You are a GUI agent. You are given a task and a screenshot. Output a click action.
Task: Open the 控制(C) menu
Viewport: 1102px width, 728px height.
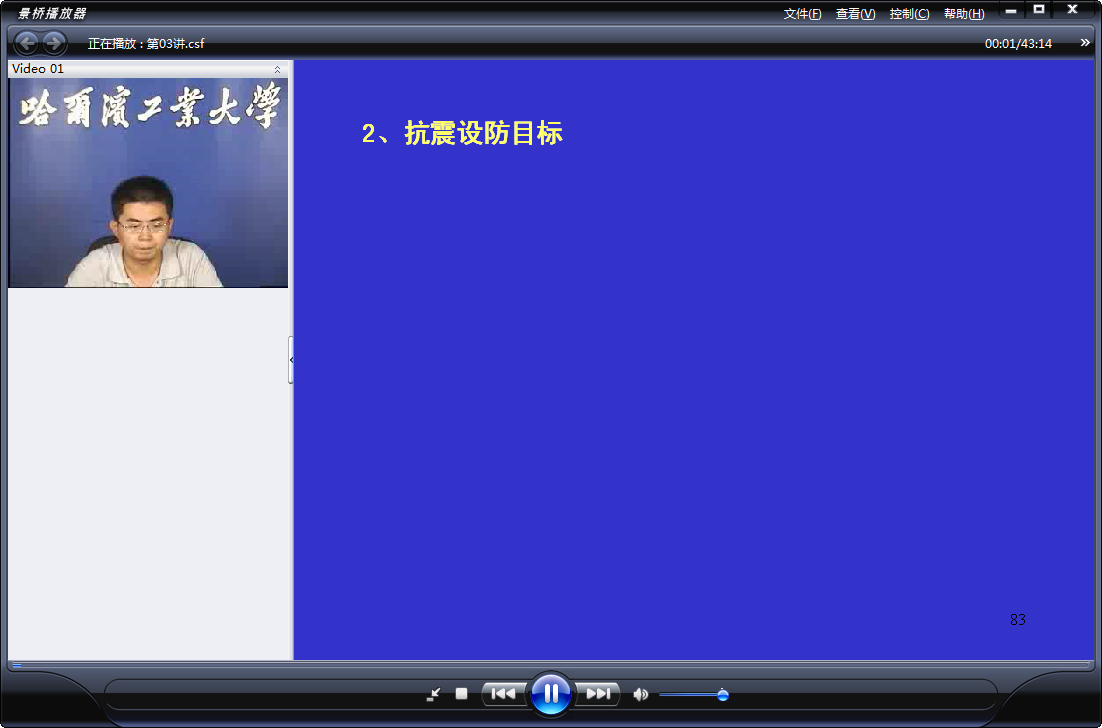909,14
